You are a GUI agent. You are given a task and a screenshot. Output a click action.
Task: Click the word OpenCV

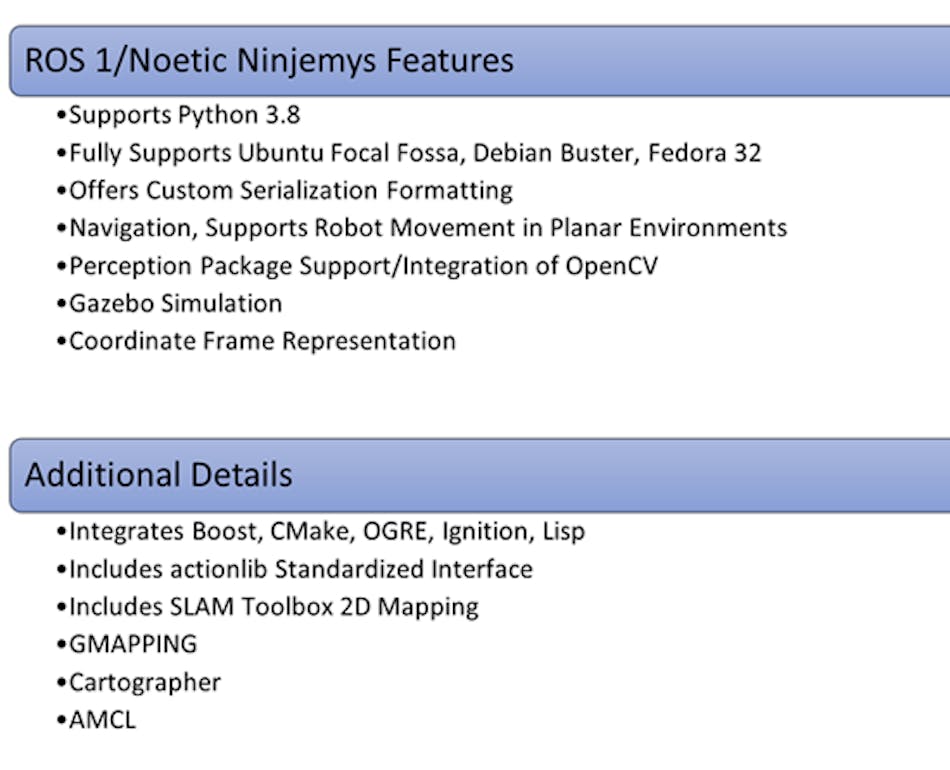(x=611, y=267)
